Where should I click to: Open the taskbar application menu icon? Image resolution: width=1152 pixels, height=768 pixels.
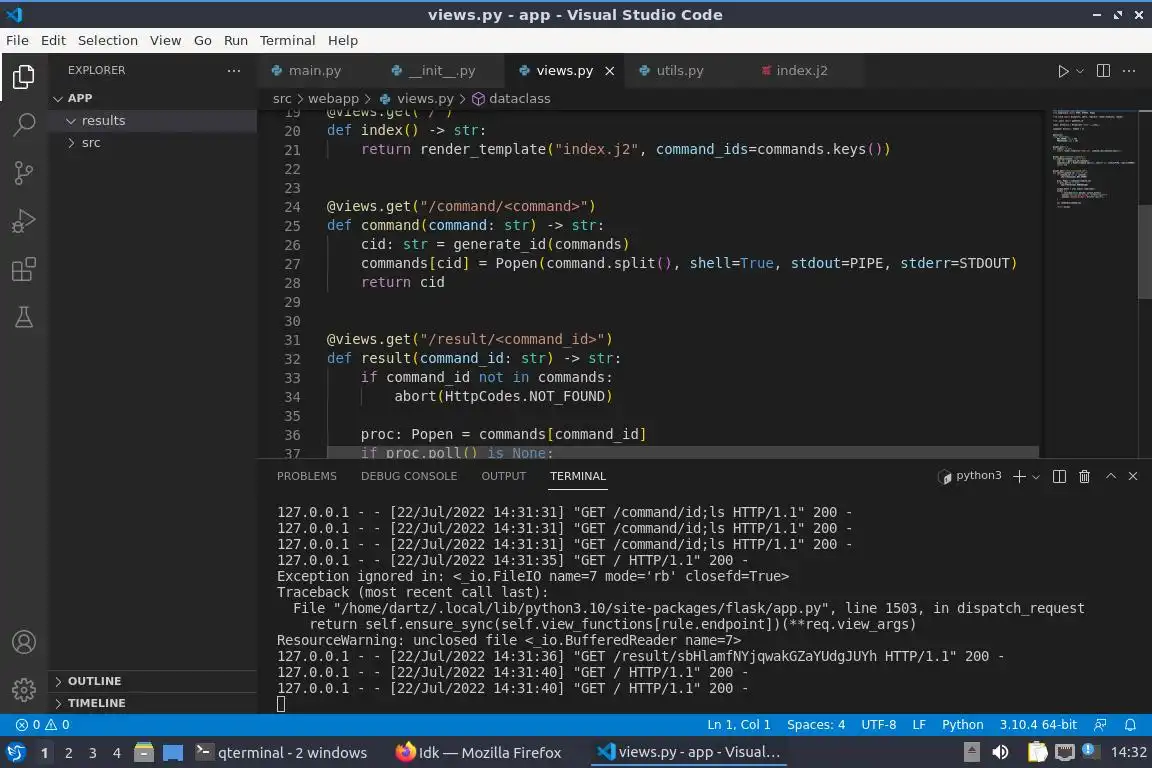pyautogui.click(x=15, y=753)
